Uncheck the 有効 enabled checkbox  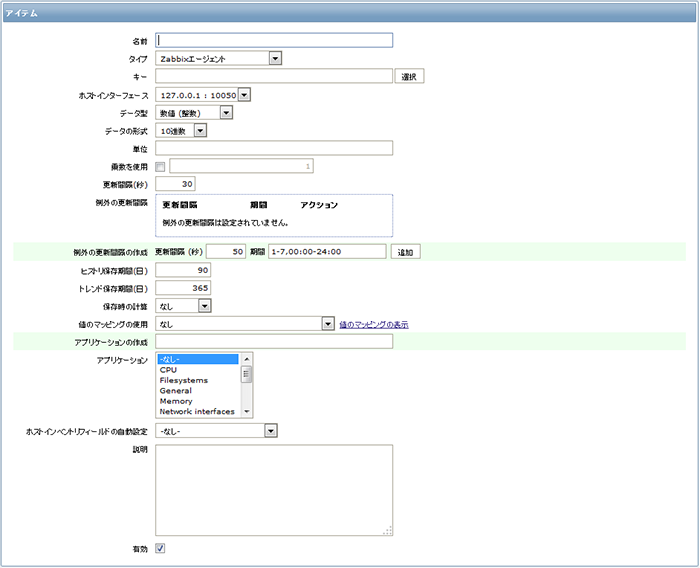(160, 548)
